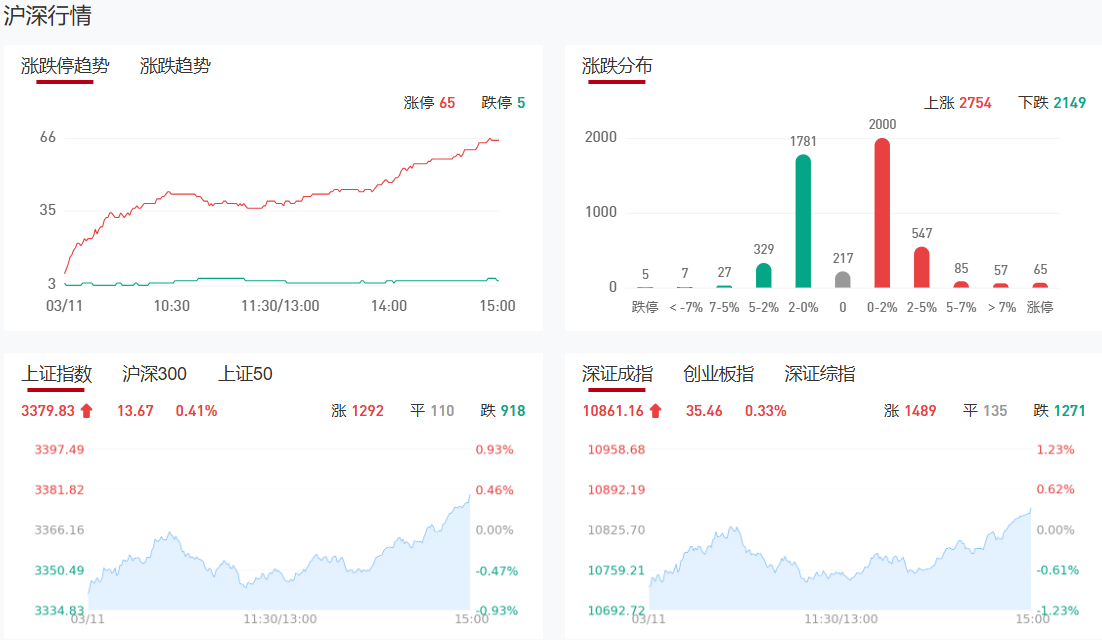Switch to the 涨跌趋势 tab

coord(175,66)
